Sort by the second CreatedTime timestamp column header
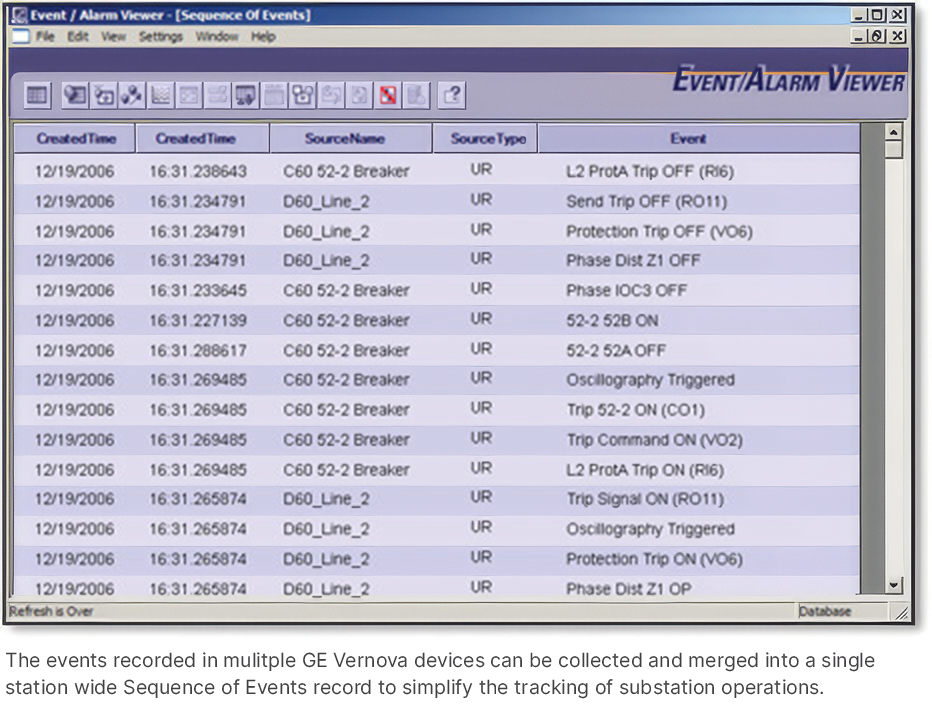 pyautogui.click(x=203, y=139)
